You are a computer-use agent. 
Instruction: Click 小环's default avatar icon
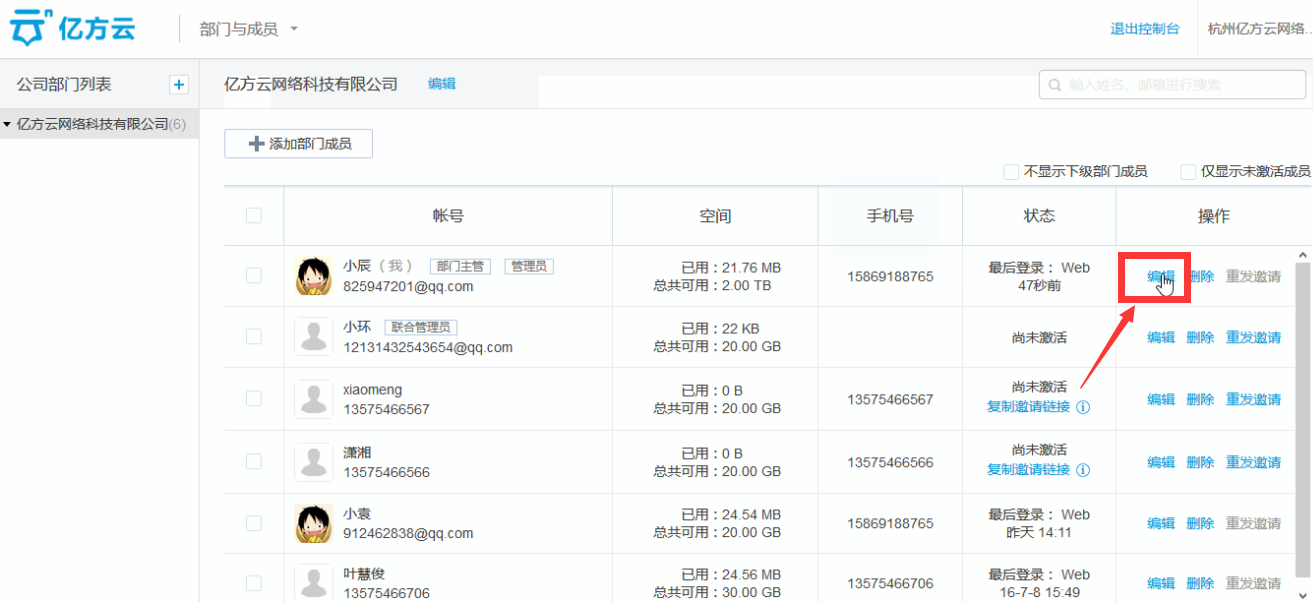[314, 337]
